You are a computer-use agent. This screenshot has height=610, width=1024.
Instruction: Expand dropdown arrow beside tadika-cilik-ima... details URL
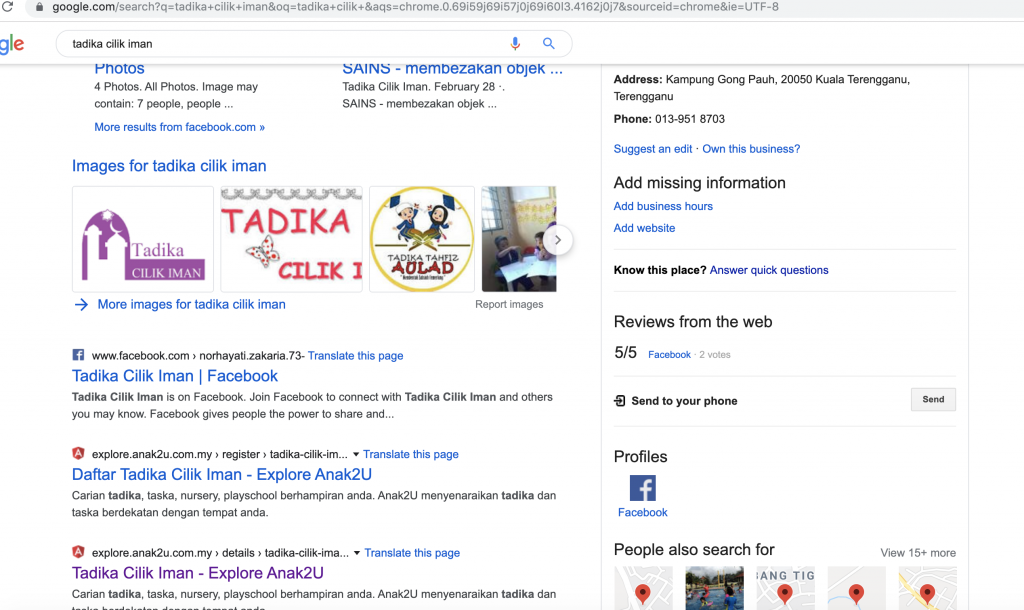pos(357,553)
